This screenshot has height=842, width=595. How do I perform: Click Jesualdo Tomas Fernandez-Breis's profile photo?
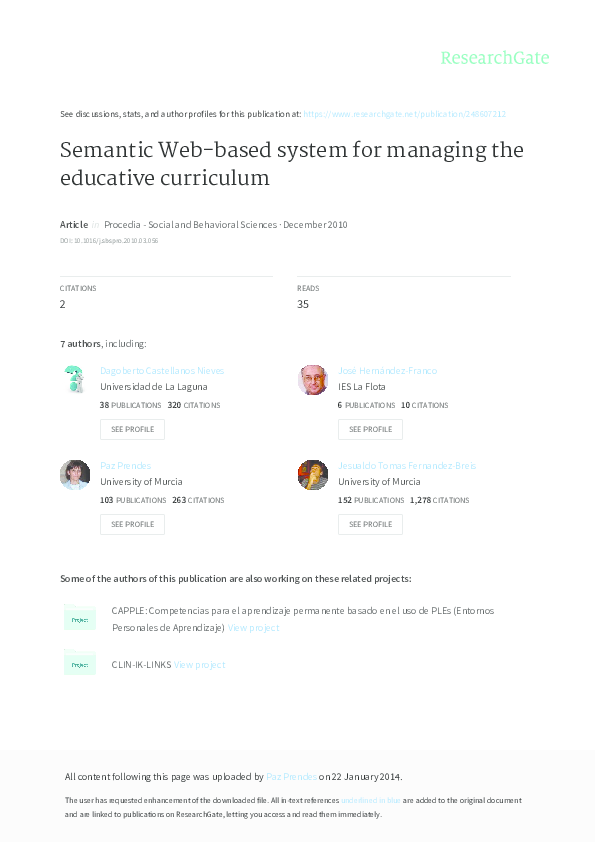pos(312,475)
